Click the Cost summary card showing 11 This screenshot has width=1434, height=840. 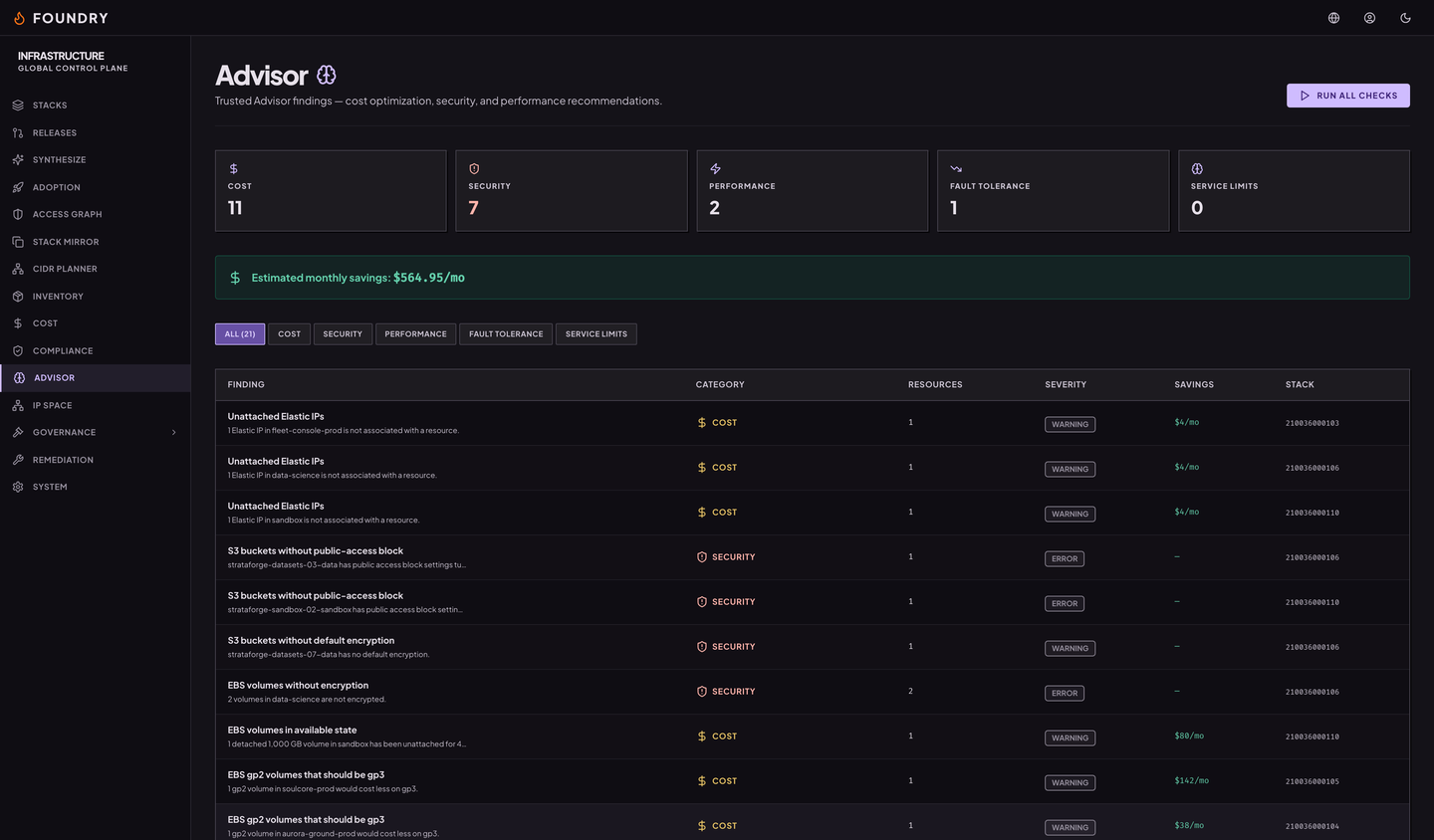coord(331,191)
